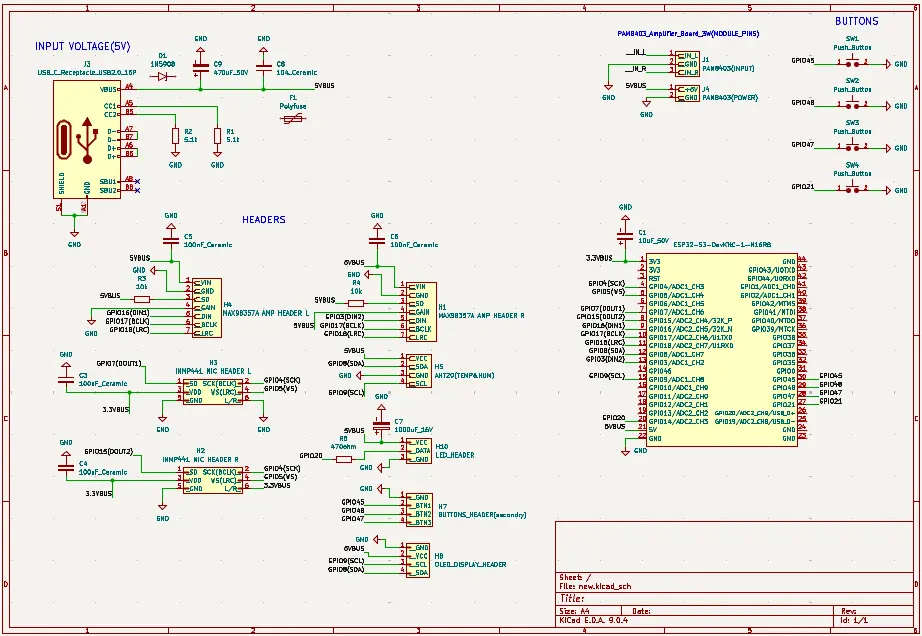Select header H10 LED_HEADER
This screenshot has height=636, width=922.
419,451
